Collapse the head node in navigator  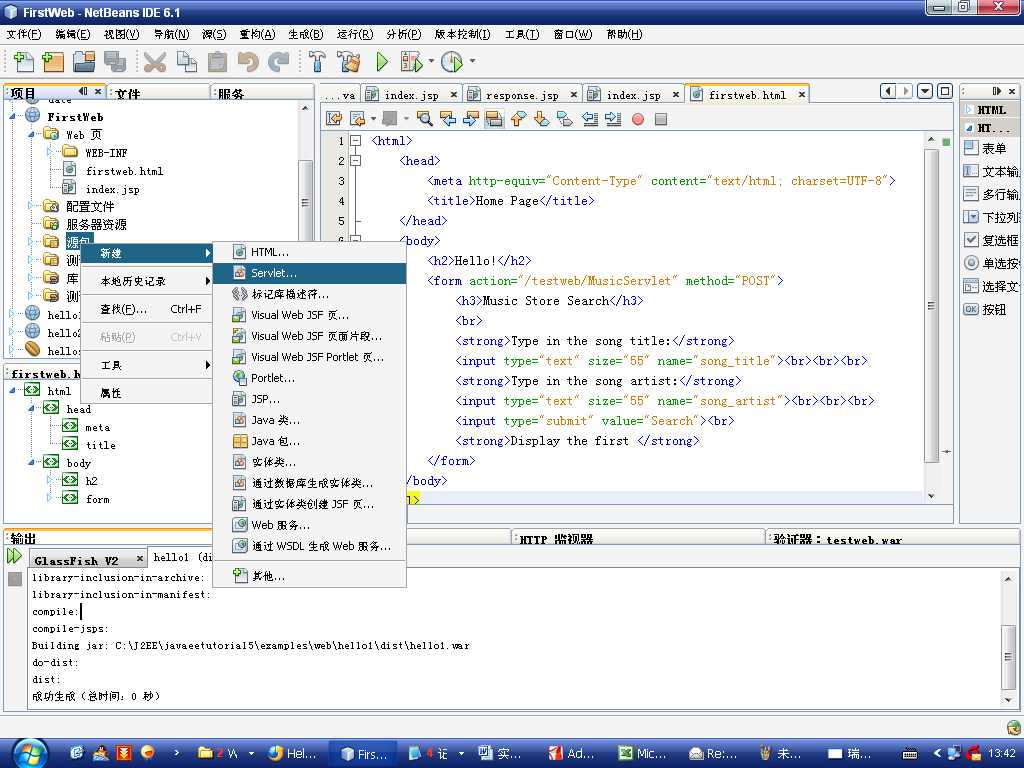pyautogui.click(x=31, y=409)
